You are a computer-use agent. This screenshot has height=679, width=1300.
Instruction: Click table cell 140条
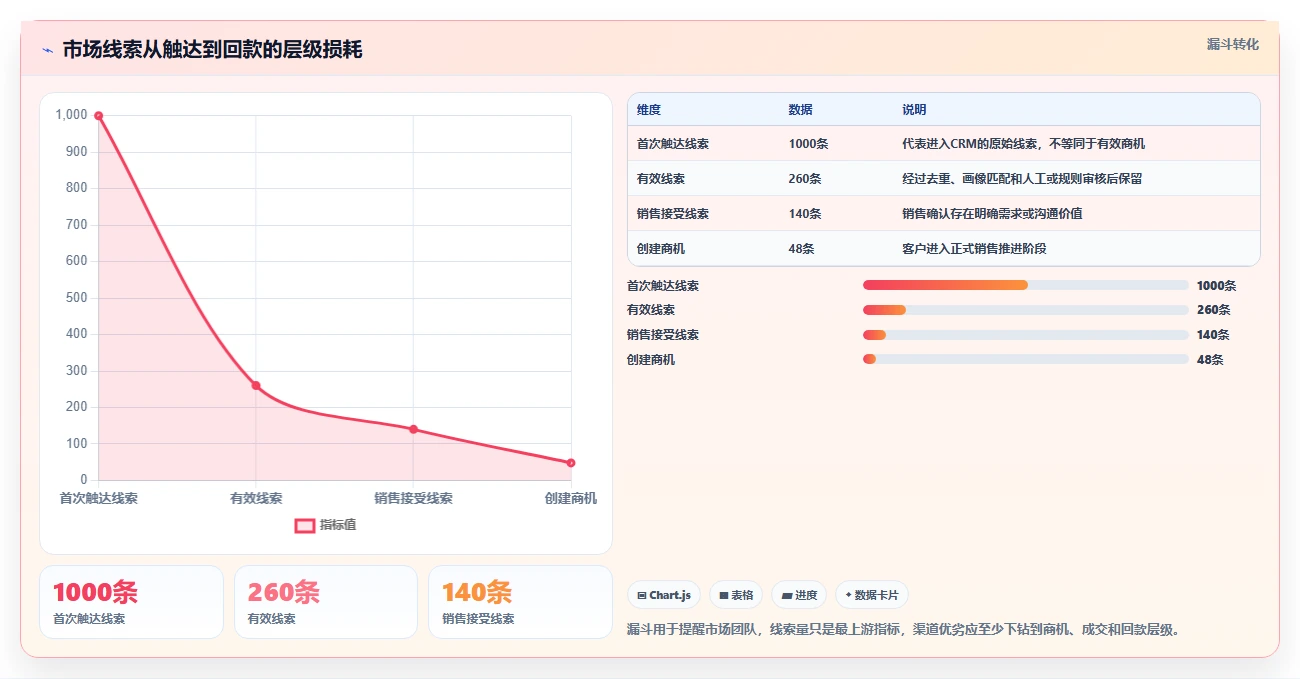(805, 214)
